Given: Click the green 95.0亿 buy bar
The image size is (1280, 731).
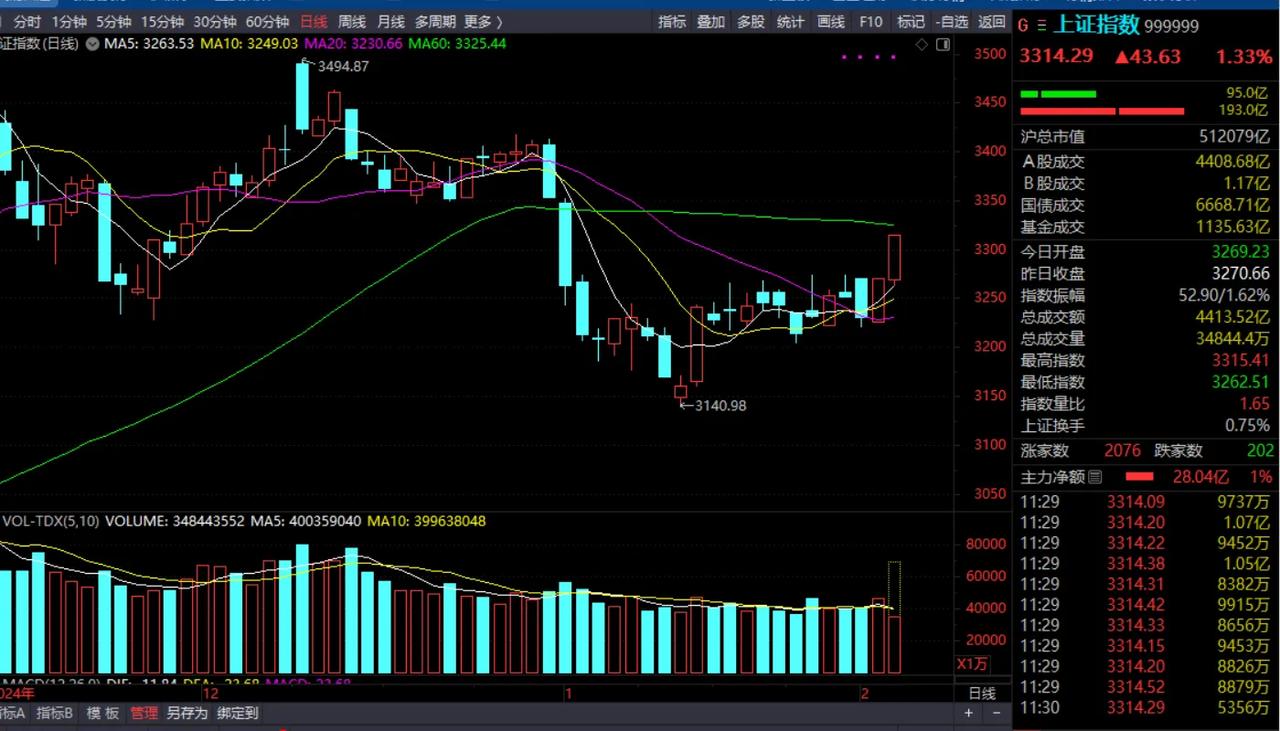Looking at the screenshot, I should (1058, 94).
